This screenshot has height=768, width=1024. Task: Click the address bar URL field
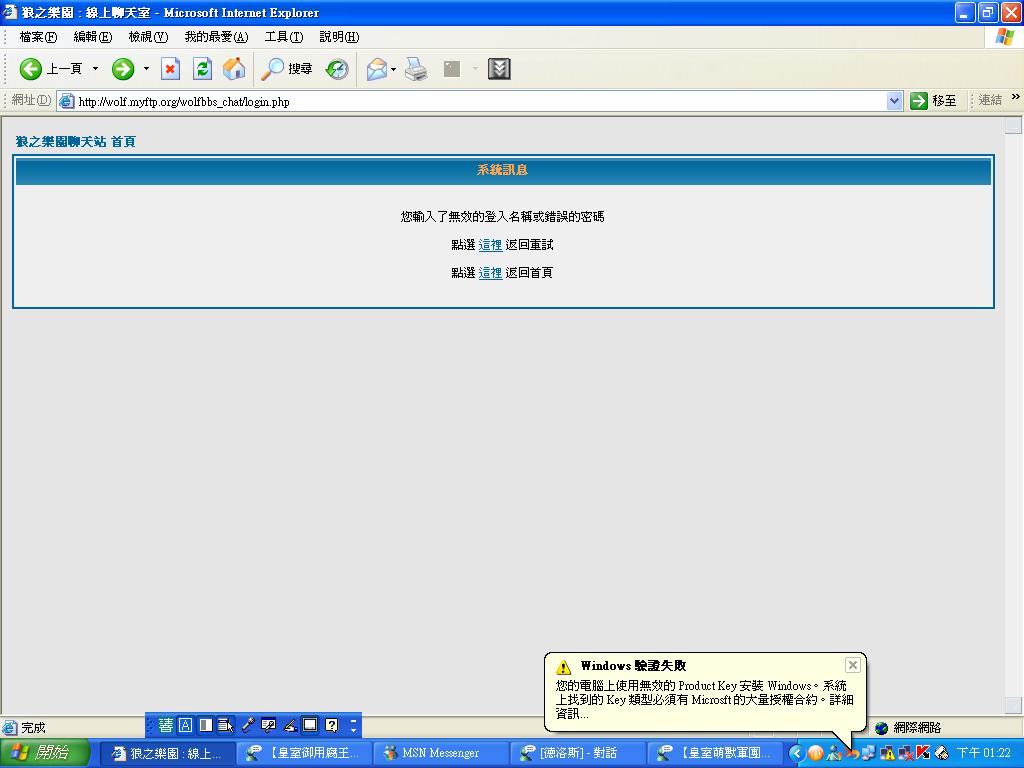(480, 101)
